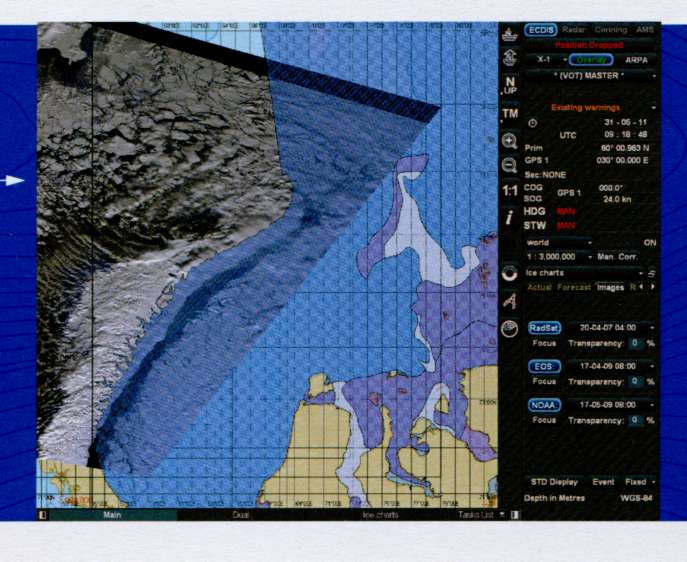Viewport: 687px width, 562px height.
Task: Toggle the EOS image layer
Action: tap(545, 366)
